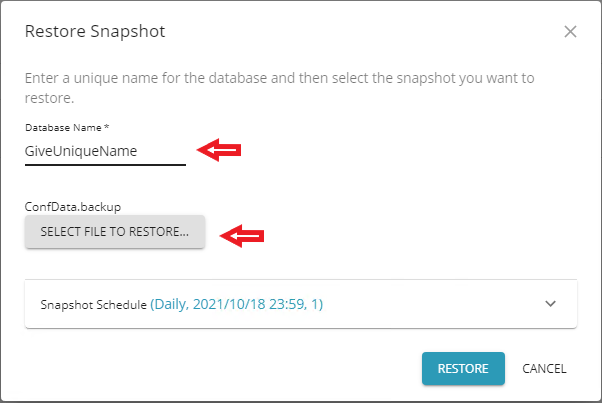The width and height of the screenshot is (602, 403).
Task: Click the Database Name field label
Action: point(62,128)
